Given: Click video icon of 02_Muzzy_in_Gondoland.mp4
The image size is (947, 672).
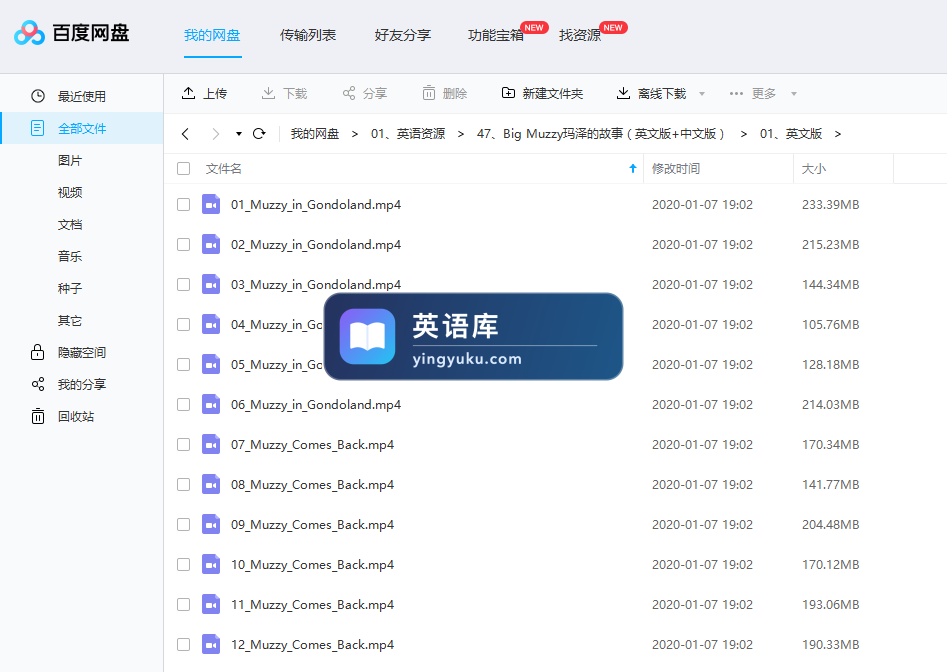Looking at the screenshot, I should coord(211,245).
